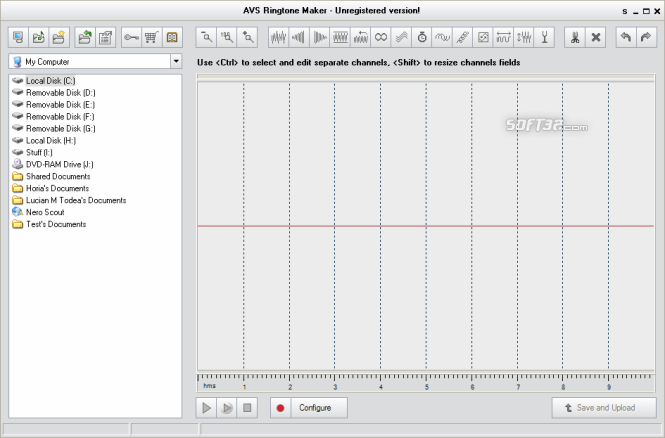Click the vertical equalizer bars icon
The image size is (665, 438).
[x=524, y=37]
